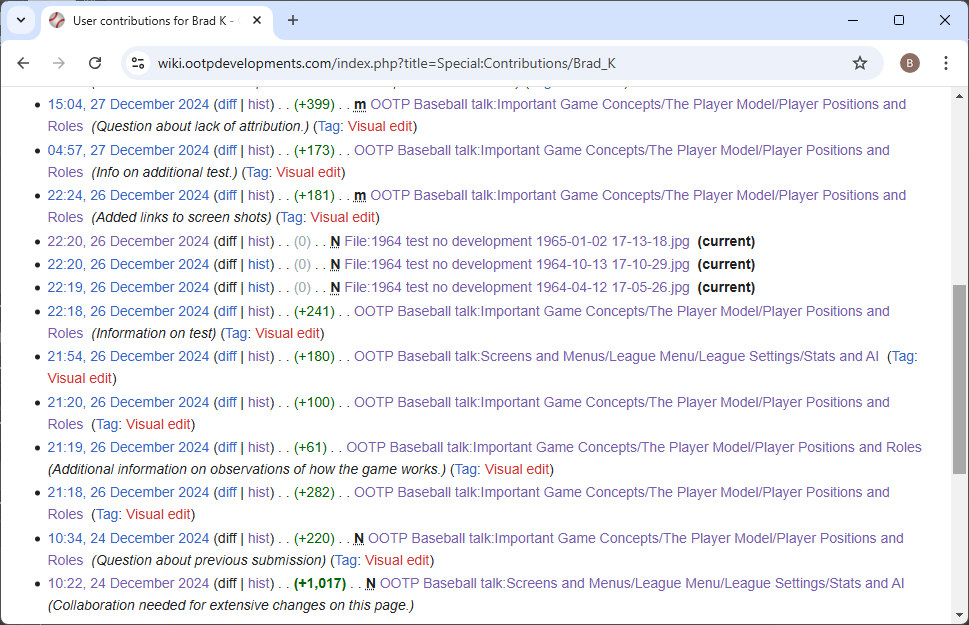Open hist for the 10:22, 24 December edit
969x625 pixels.
tap(259, 584)
